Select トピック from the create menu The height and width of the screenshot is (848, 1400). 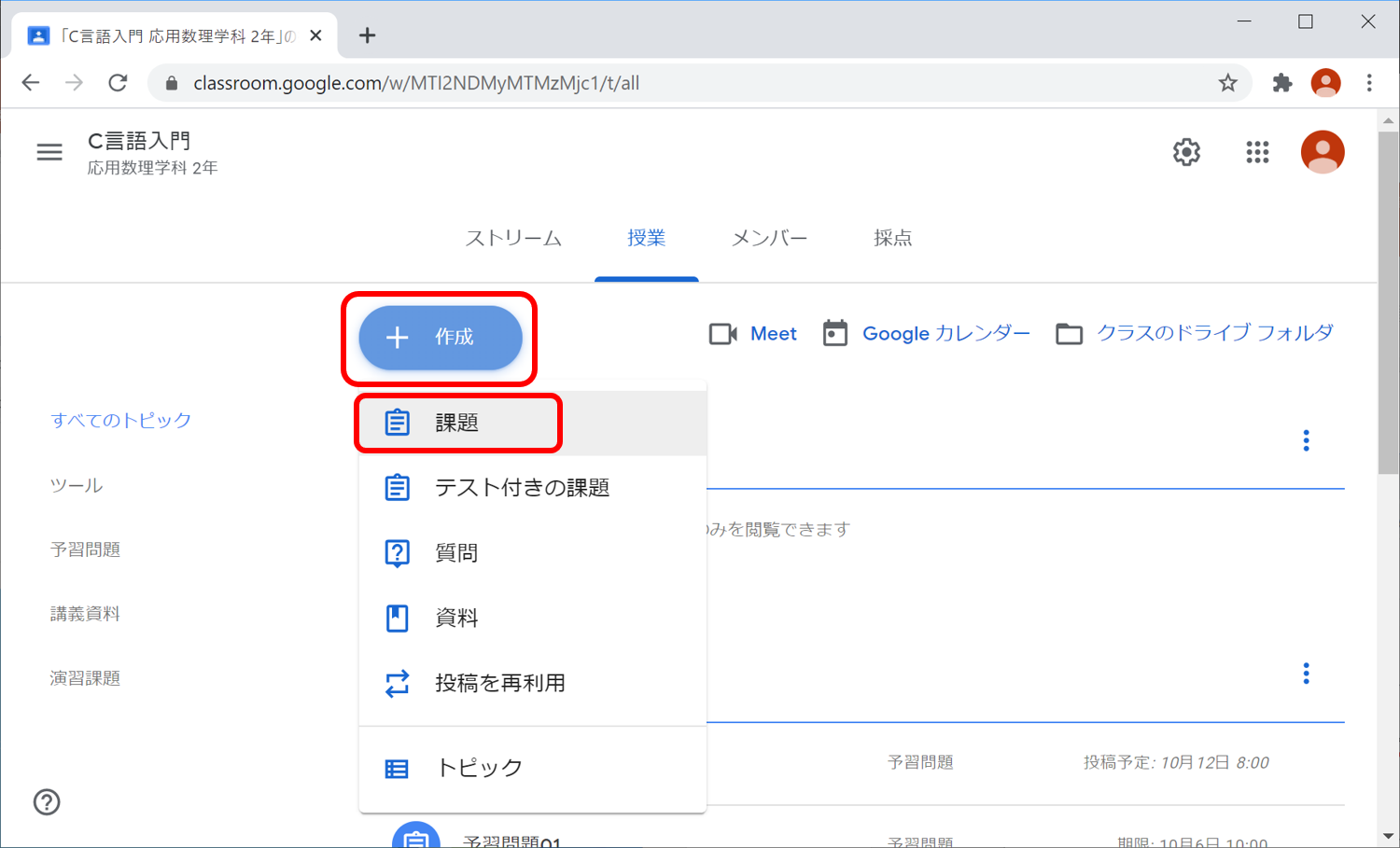pyautogui.click(x=533, y=769)
